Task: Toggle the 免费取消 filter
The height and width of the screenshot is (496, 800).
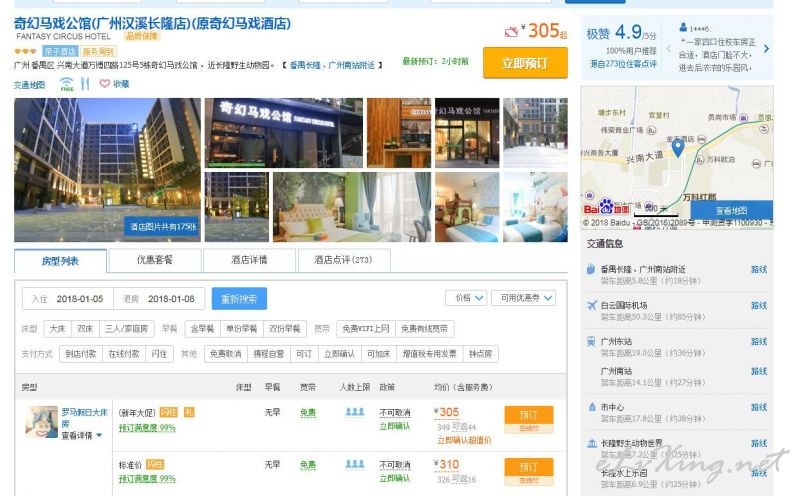Action: click(226, 354)
